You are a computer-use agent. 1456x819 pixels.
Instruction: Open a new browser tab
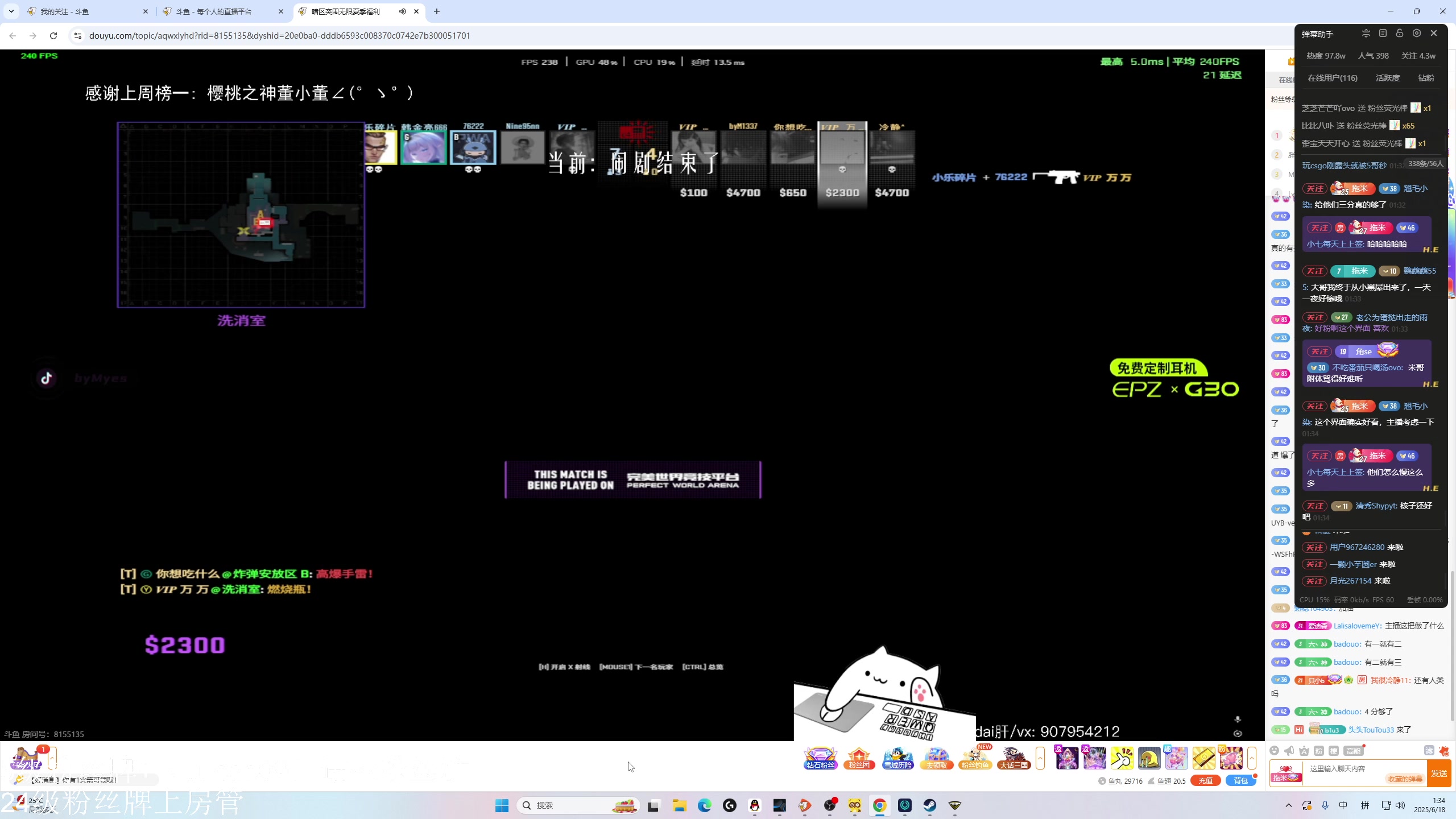[x=437, y=11]
